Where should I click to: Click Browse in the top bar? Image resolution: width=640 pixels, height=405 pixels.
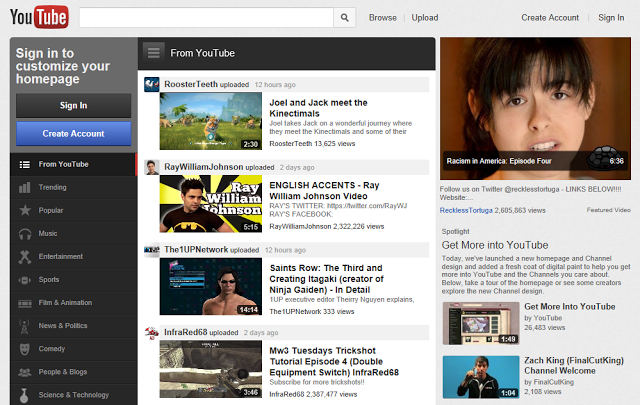tap(382, 18)
